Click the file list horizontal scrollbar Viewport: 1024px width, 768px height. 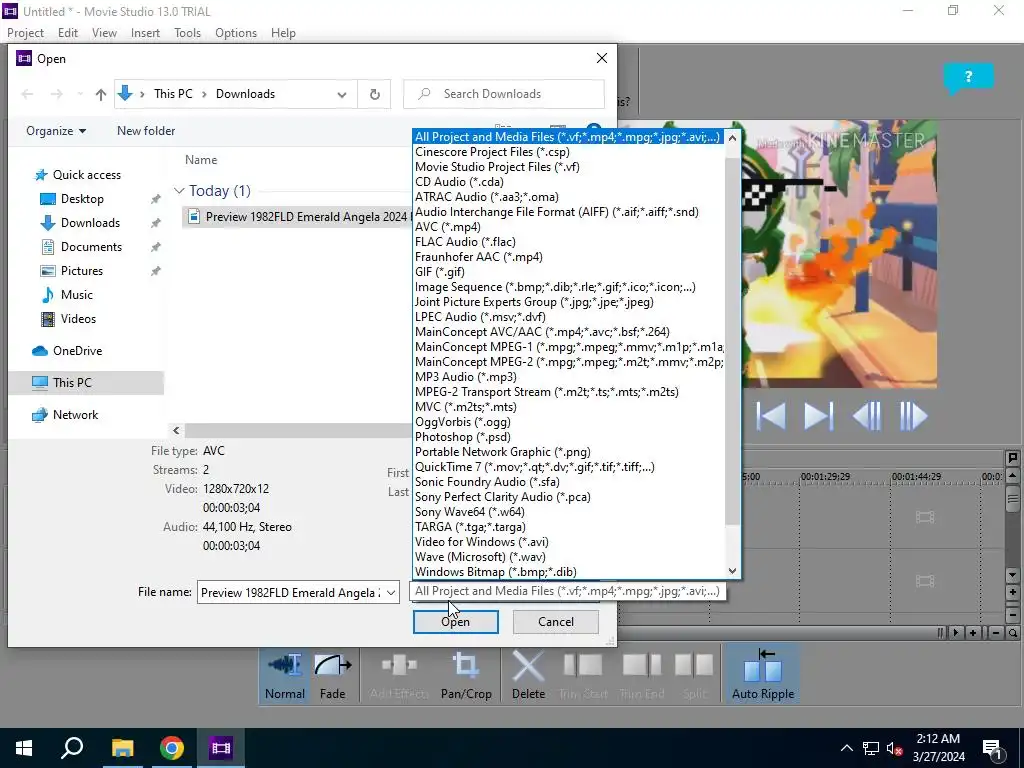click(297, 430)
